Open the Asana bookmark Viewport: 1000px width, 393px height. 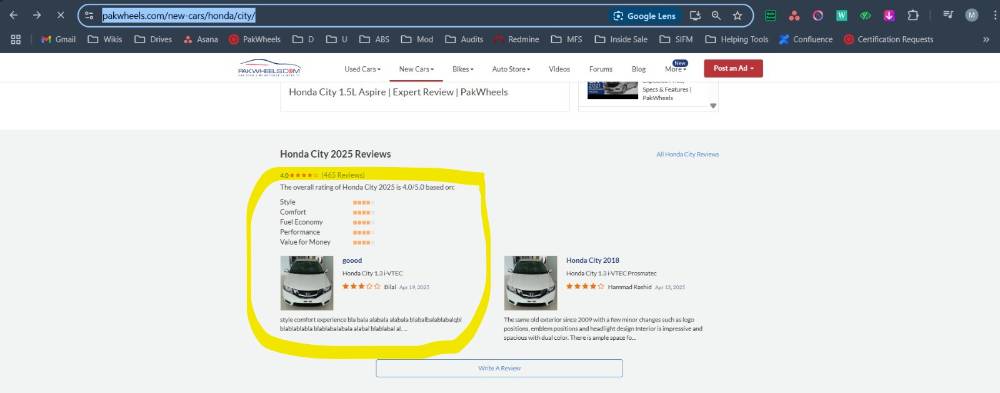(x=200, y=39)
